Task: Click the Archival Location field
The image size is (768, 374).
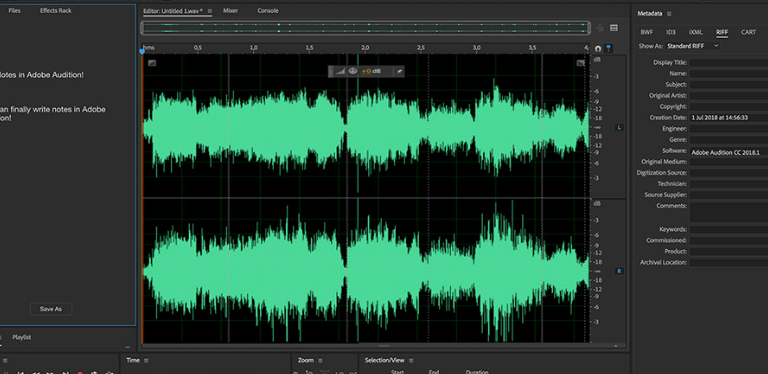Action: [729, 263]
